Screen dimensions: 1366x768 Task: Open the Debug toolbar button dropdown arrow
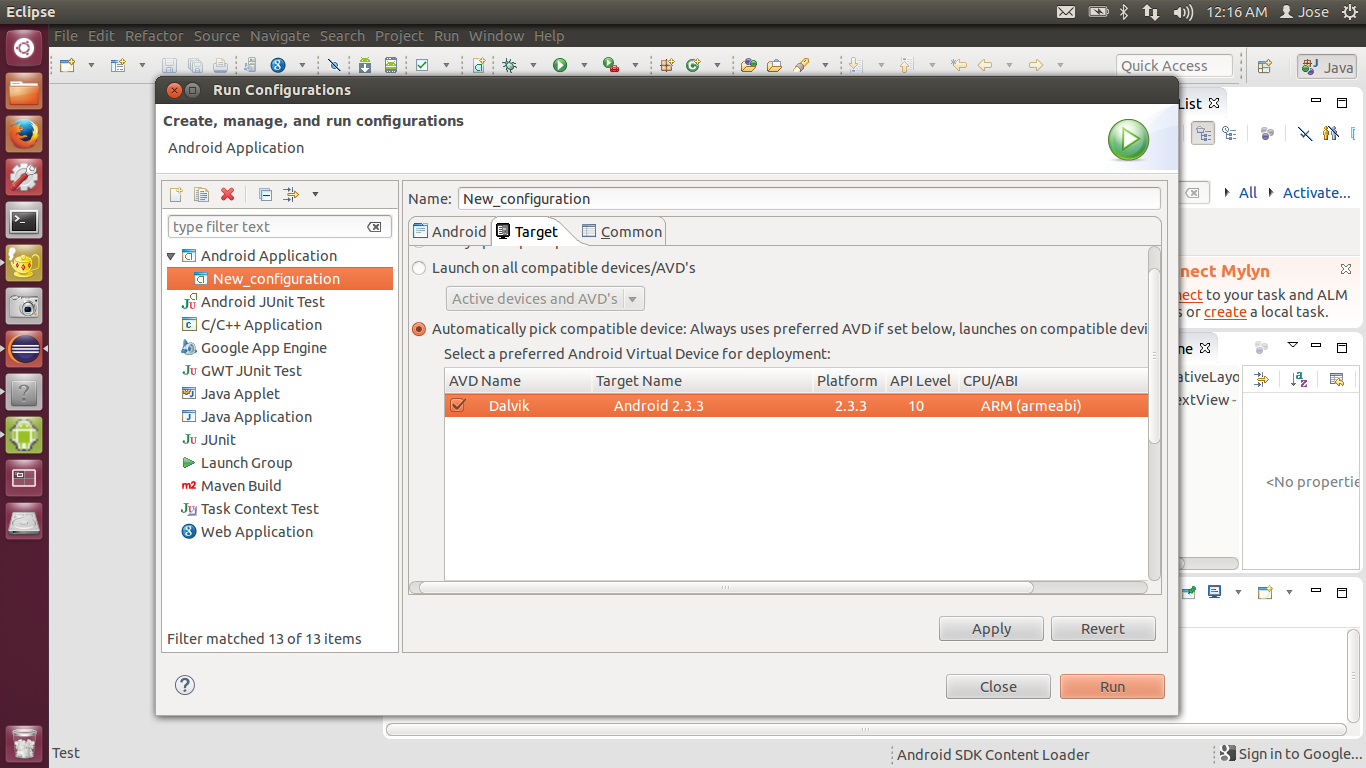click(533, 65)
